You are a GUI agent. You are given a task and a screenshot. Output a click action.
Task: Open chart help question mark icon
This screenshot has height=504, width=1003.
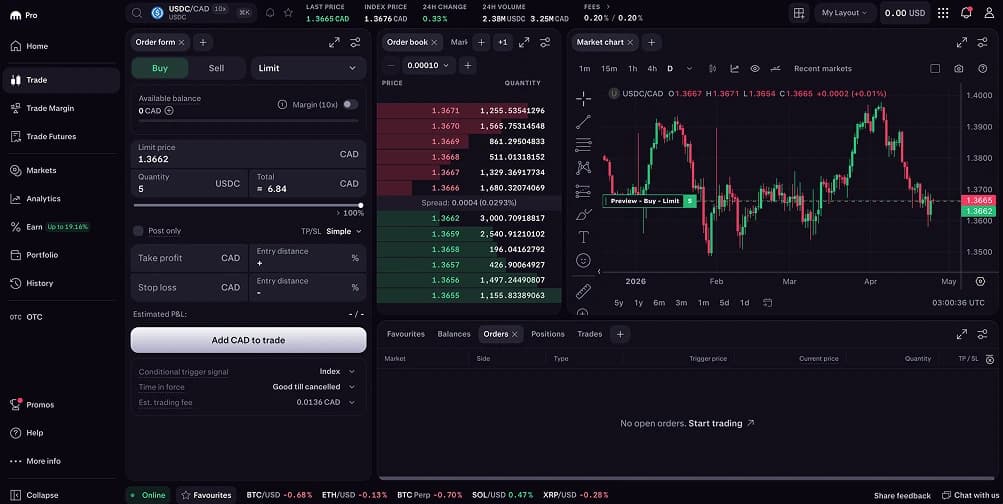click(983, 68)
